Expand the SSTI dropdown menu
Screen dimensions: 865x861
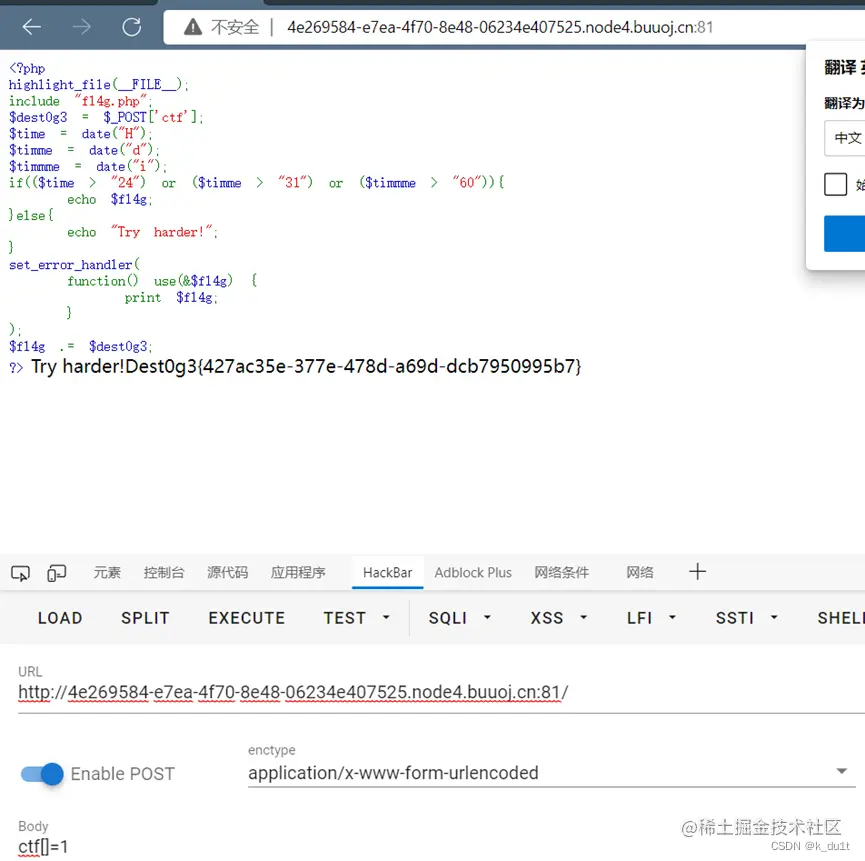746,618
